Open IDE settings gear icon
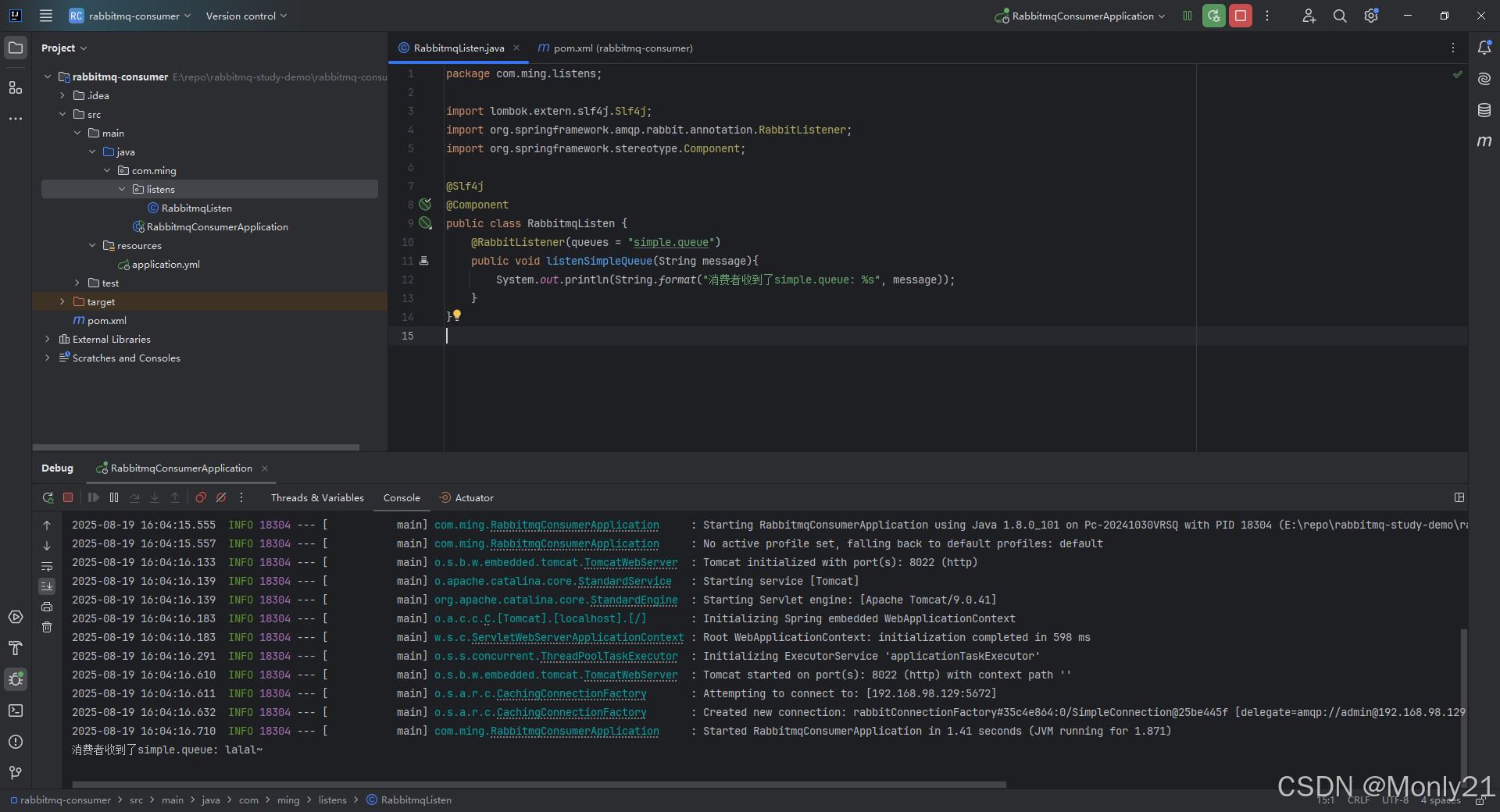The image size is (1500, 812). click(1371, 16)
